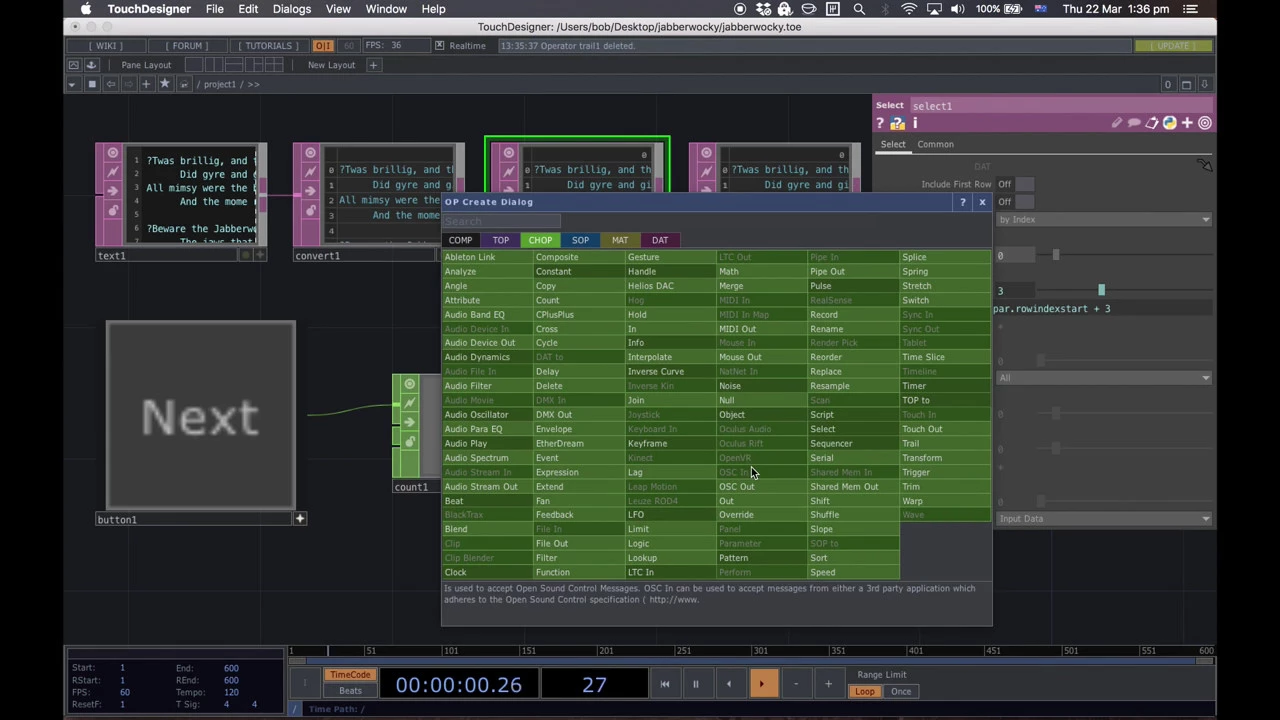
Task: Set range limit to Once
Action: pos(901,692)
